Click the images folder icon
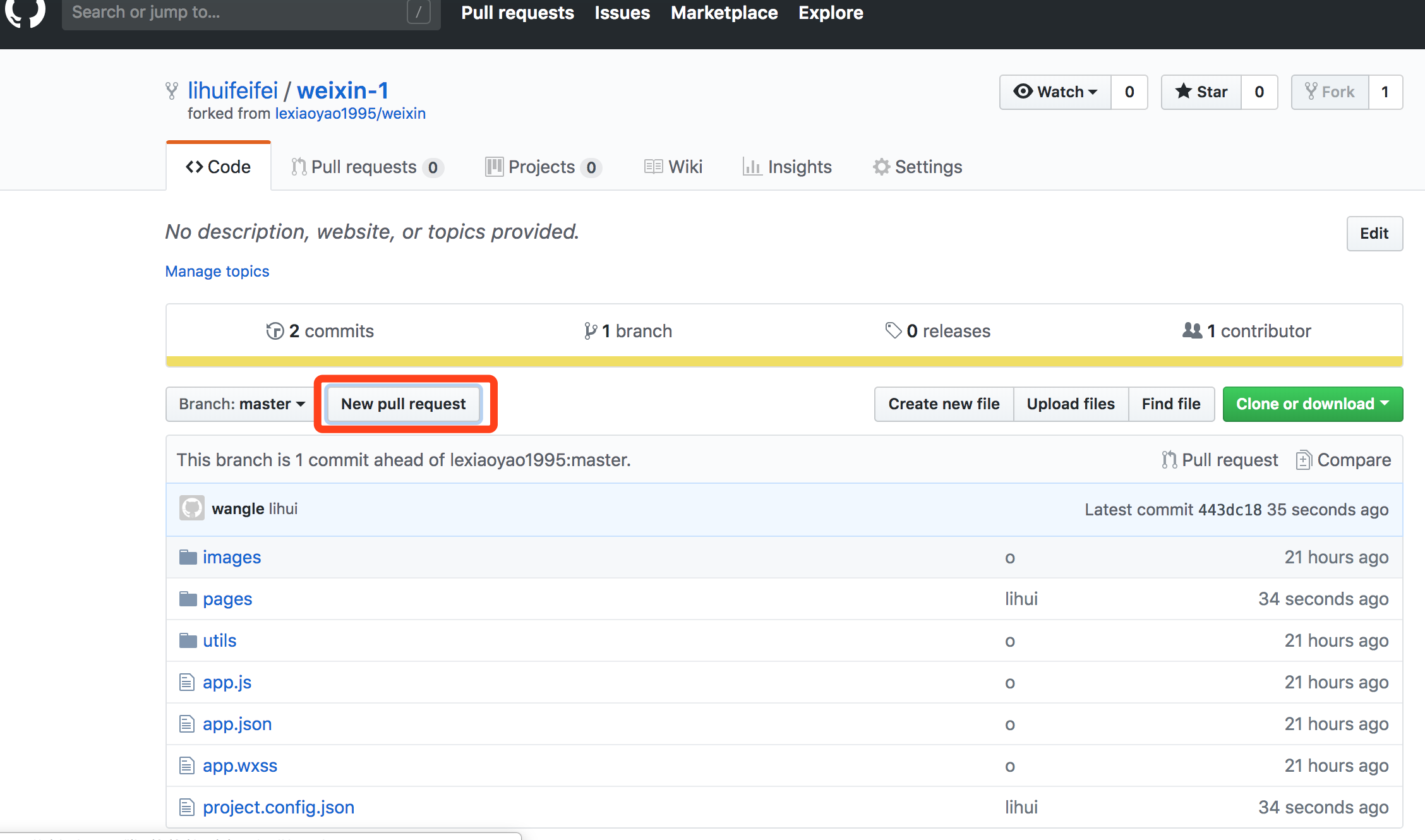This screenshot has width=1425, height=840. coord(188,557)
